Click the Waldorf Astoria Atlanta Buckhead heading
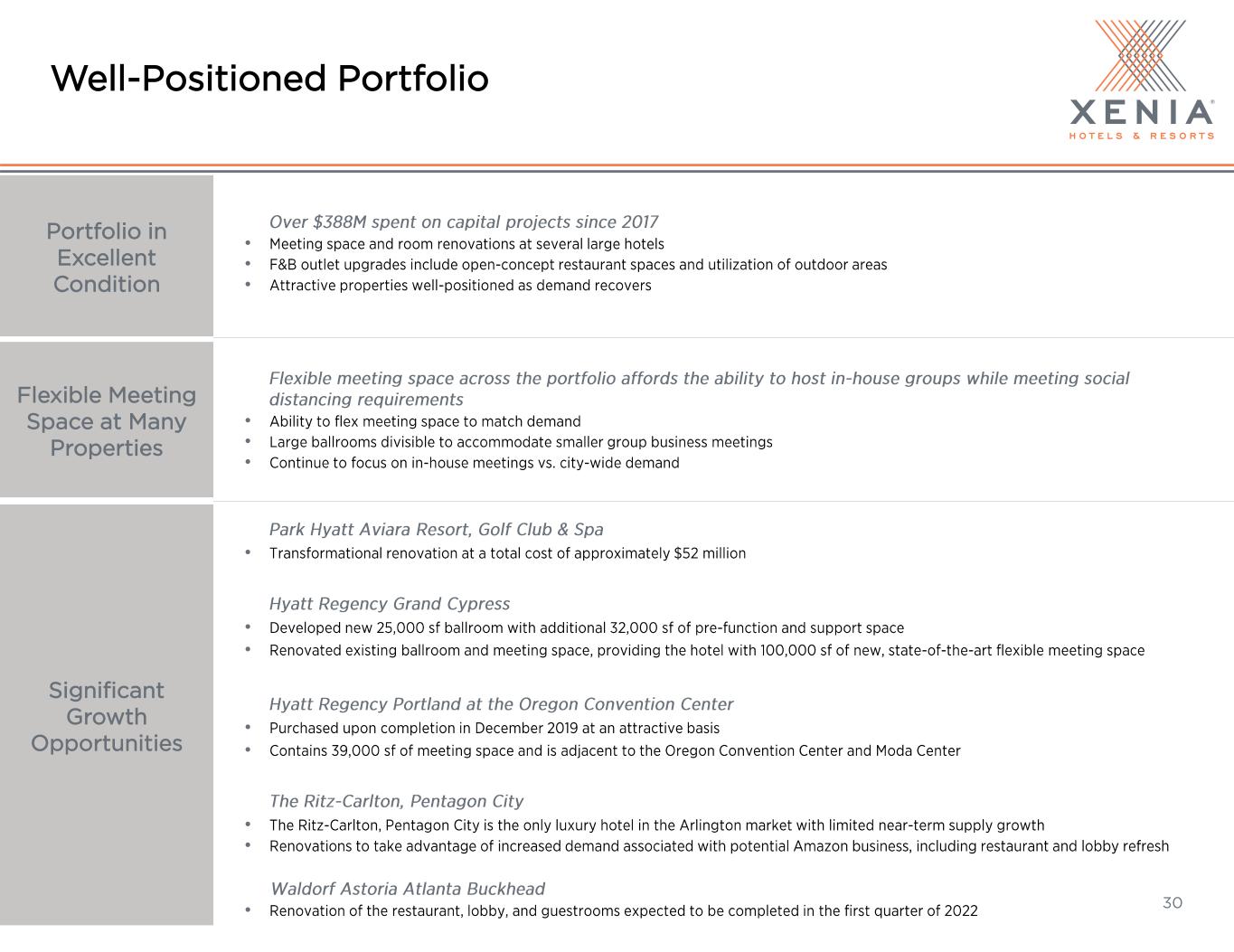The width and height of the screenshot is (1234, 952). click(x=408, y=889)
